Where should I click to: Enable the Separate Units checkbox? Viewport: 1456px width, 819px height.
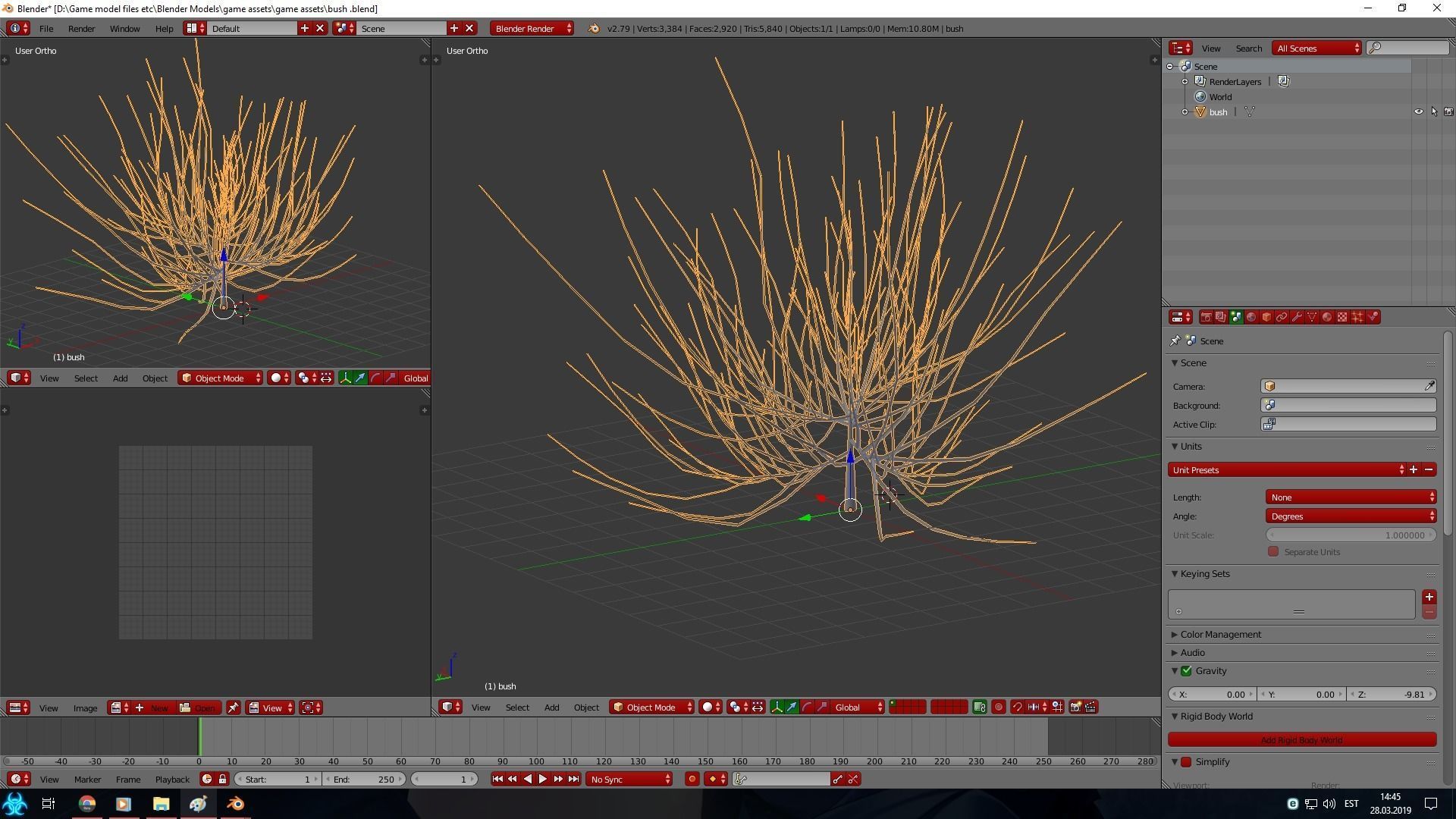click(x=1272, y=551)
